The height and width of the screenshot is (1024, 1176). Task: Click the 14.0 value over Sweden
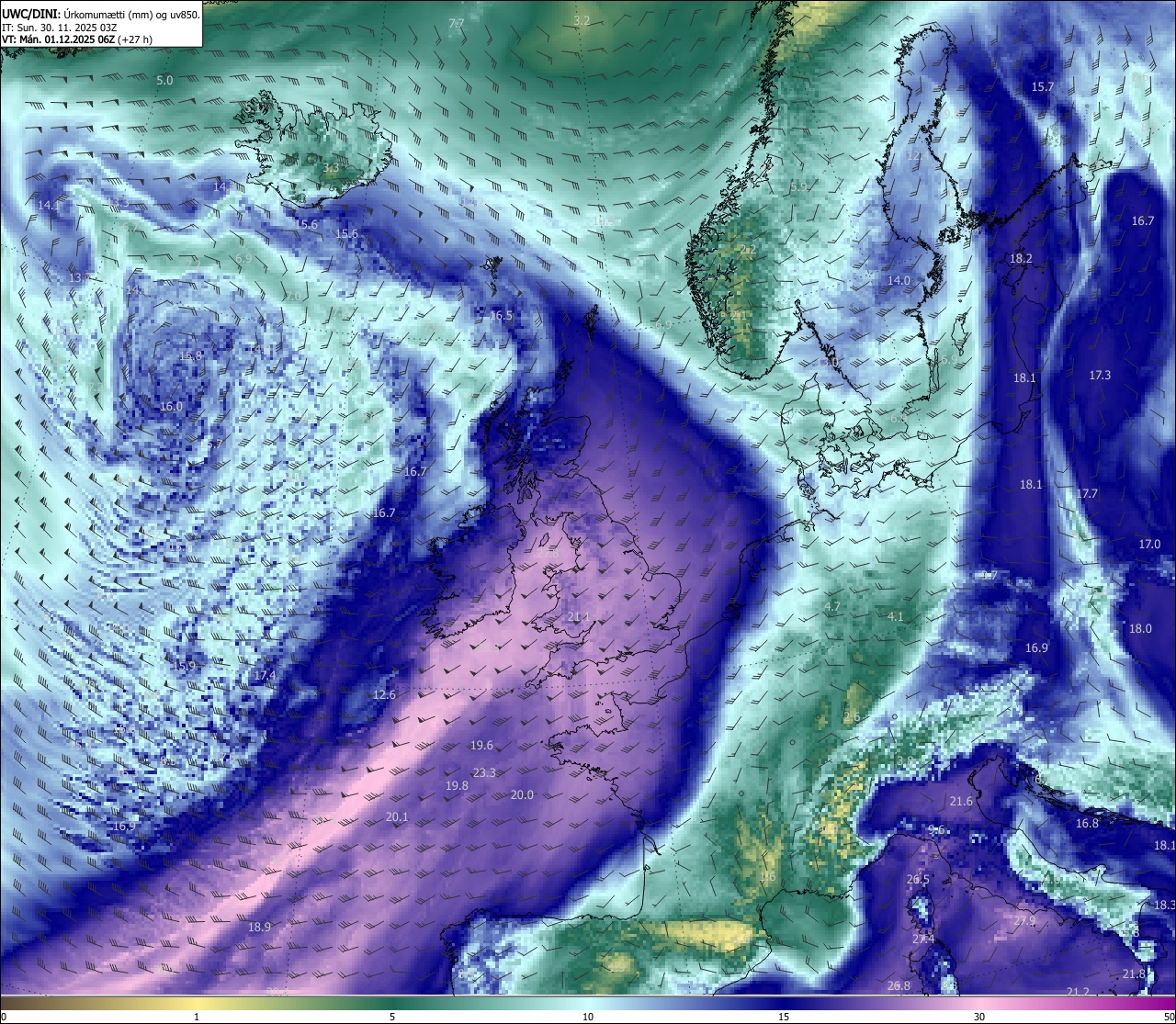click(x=899, y=281)
